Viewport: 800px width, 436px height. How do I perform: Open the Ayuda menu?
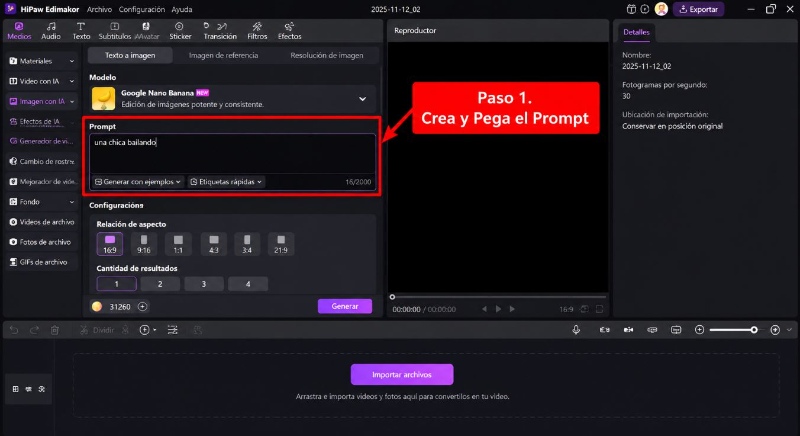[182, 9]
